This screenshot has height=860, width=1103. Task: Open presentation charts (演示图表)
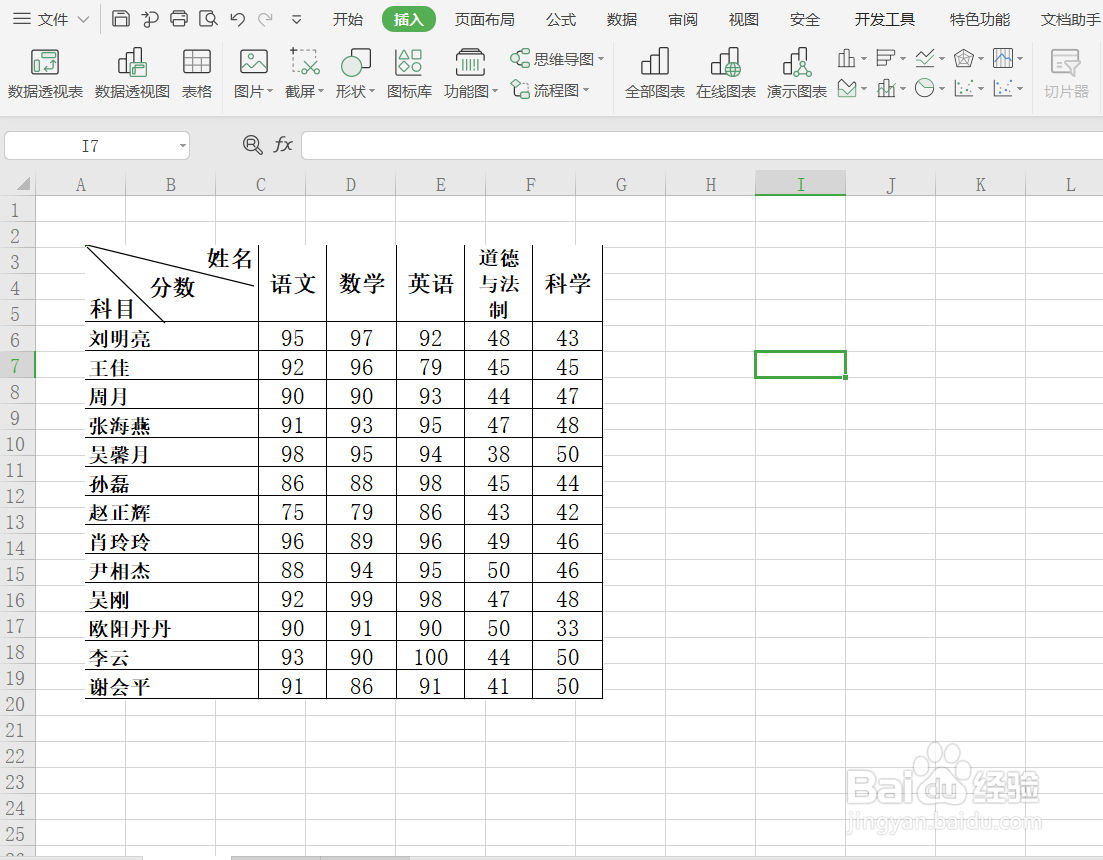tap(797, 72)
